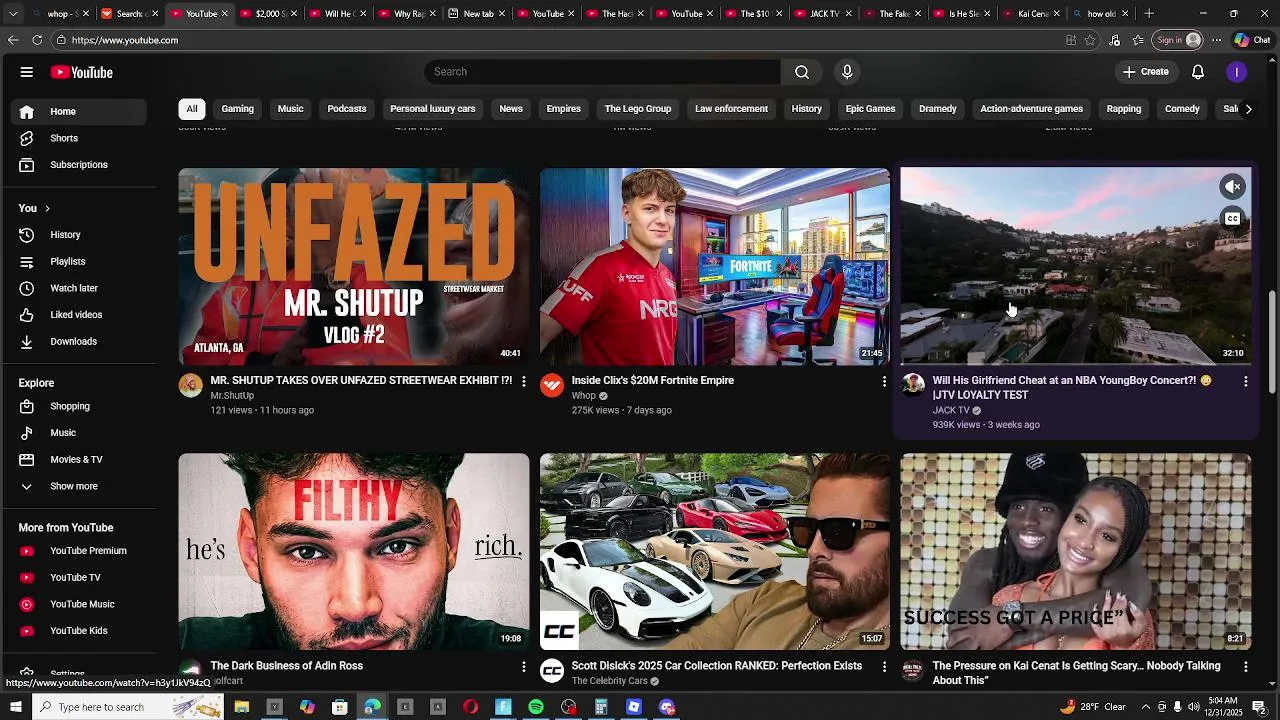
Task: Open options for Adin Ross video
Action: coord(523,666)
